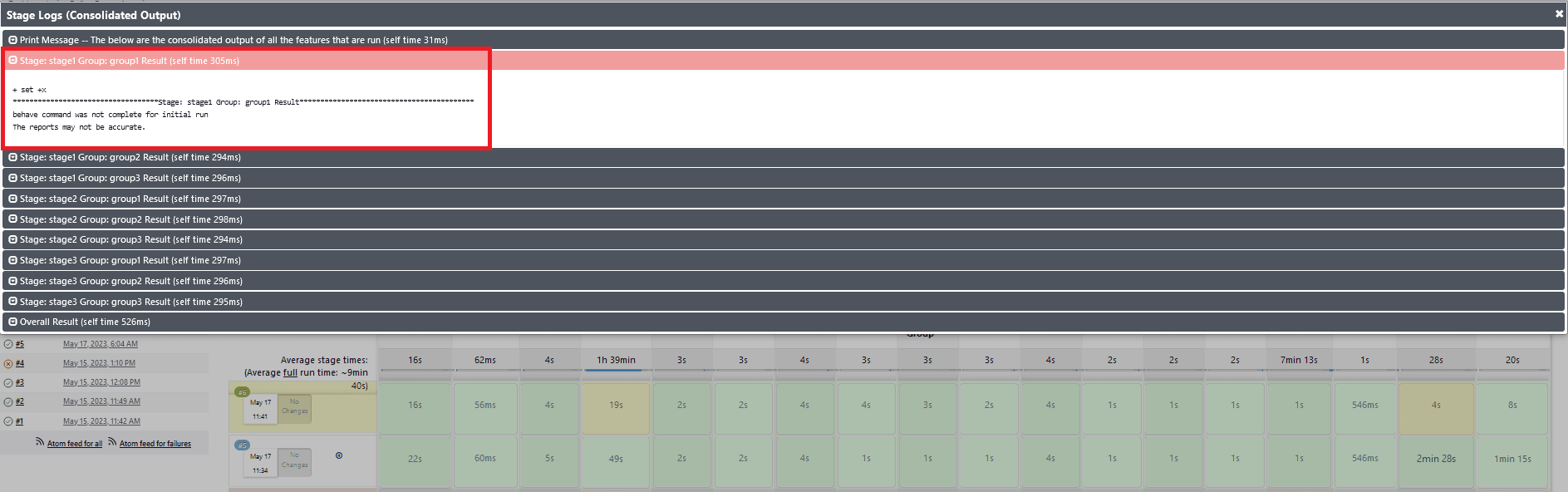Open the May 15, 2023, 11:49 AM build link
This screenshot has height=492, width=1568.
[x=101, y=401]
